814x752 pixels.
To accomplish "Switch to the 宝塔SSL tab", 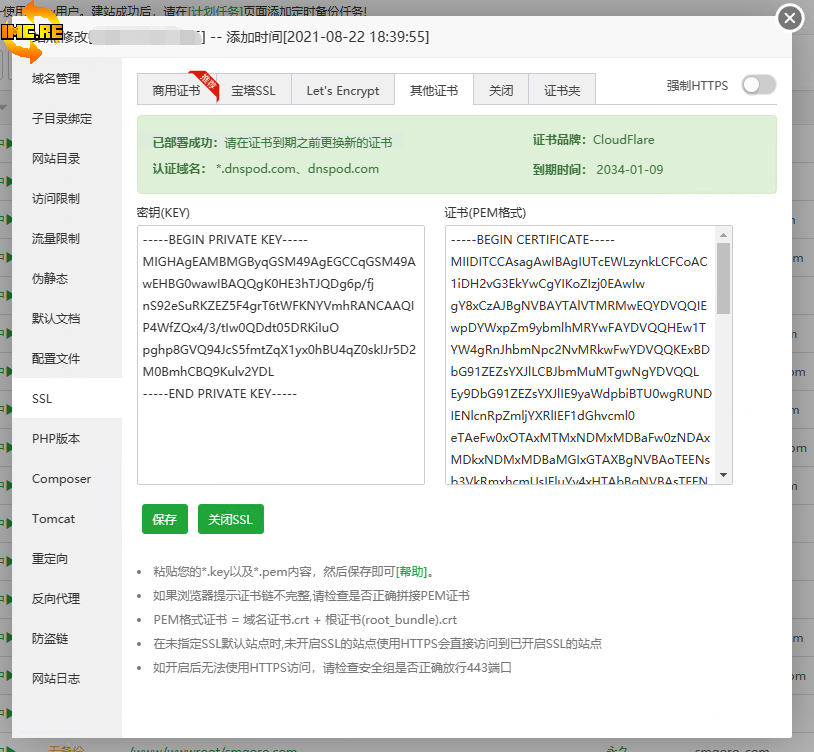I will [252, 91].
